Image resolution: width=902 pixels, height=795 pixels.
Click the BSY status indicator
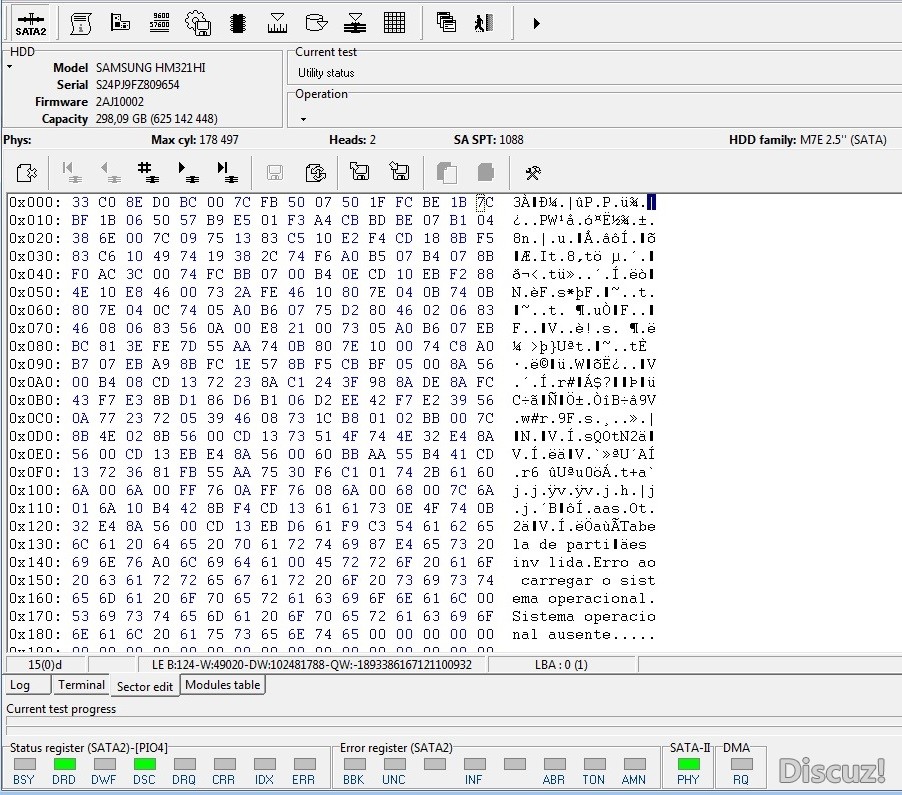tap(25, 764)
